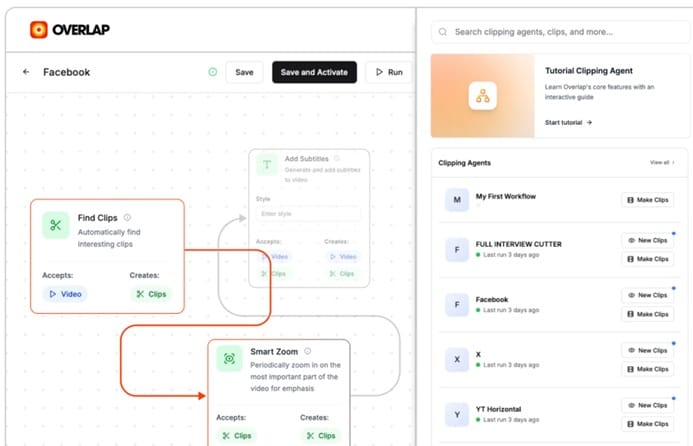Select the Smart Zoom focus icon
Viewport: 693px width, 446px height.
(x=229, y=358)
